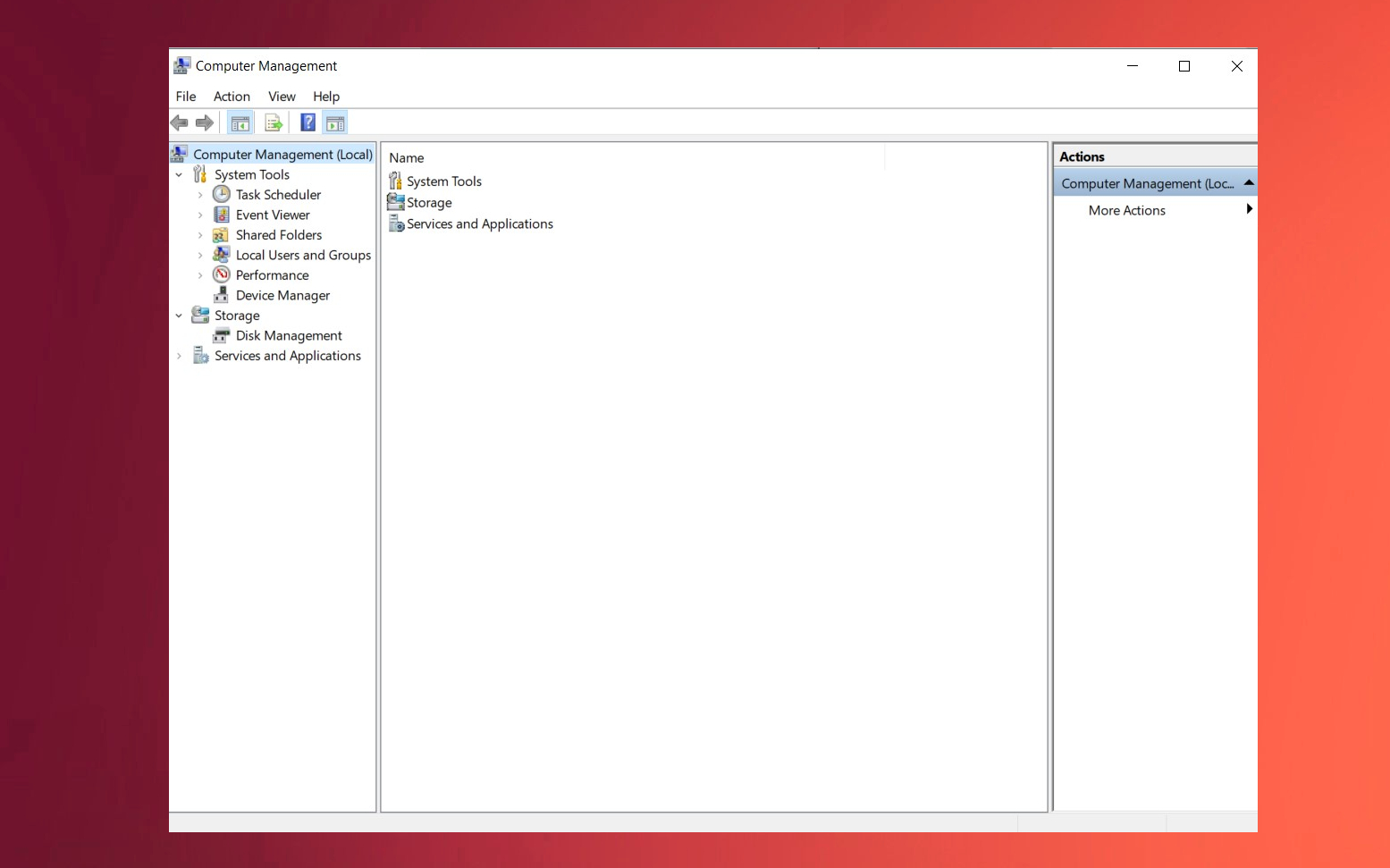Viewport: 1390px width, 868px height.
Task: Select Storage text in the center list
Action: [x=429, y=203]
